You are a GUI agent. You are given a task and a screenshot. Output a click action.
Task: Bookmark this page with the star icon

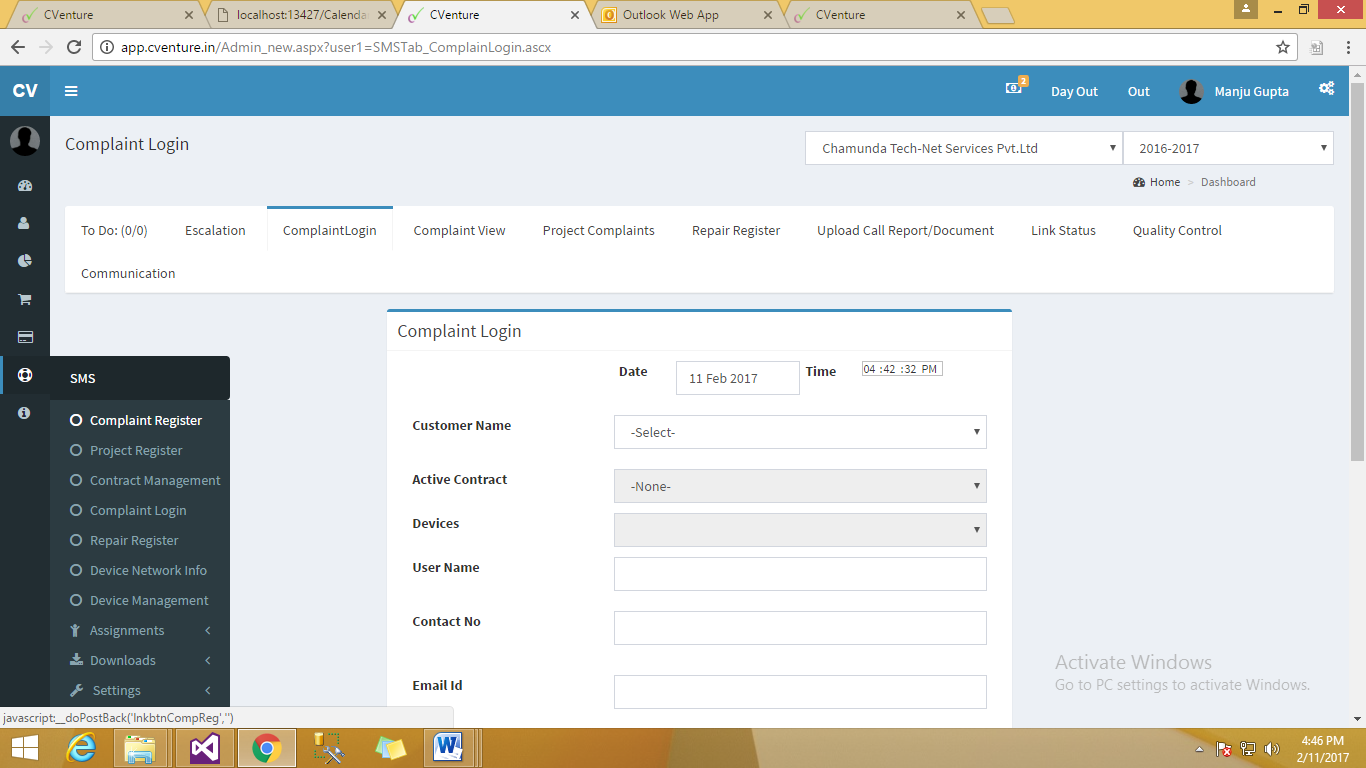(1282, 47)
